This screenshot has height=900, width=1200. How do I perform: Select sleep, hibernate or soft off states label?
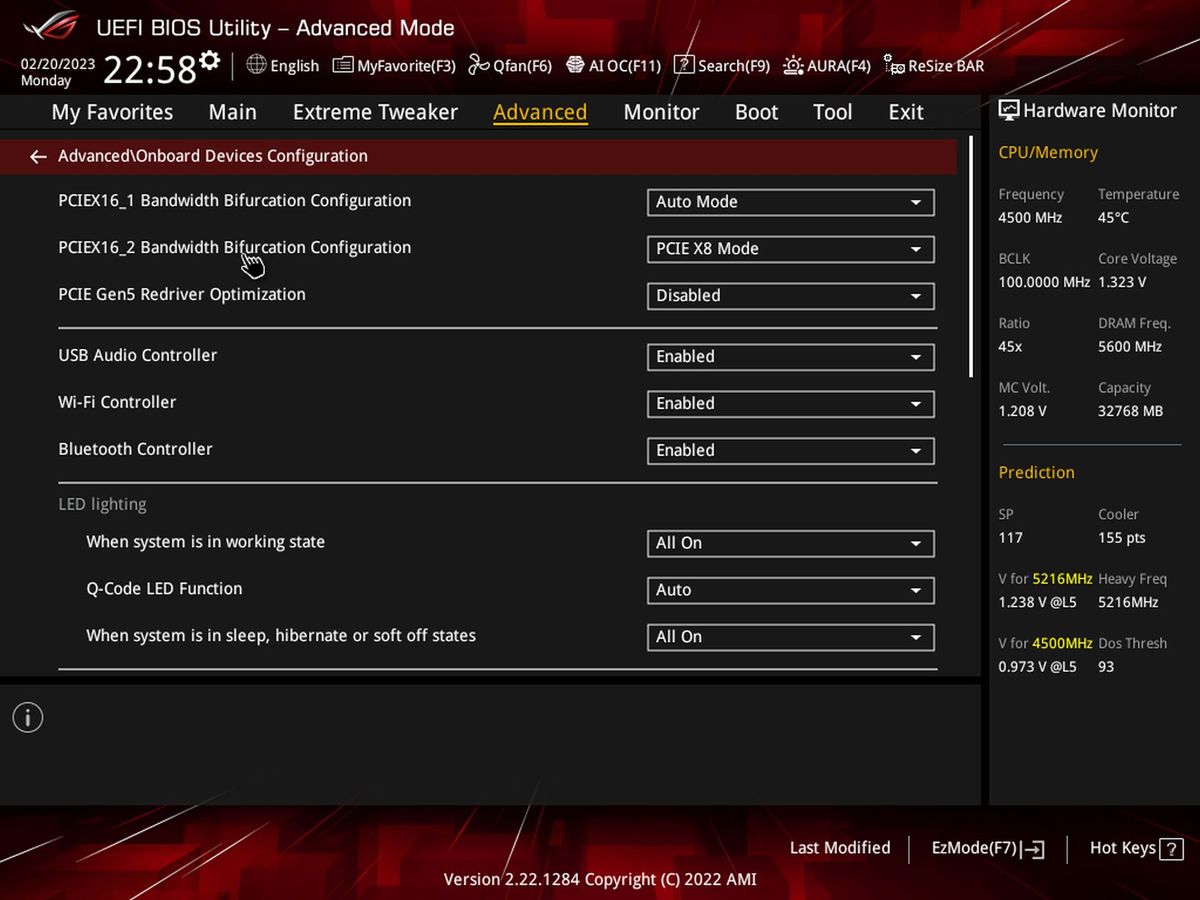[x=281, y=636]
